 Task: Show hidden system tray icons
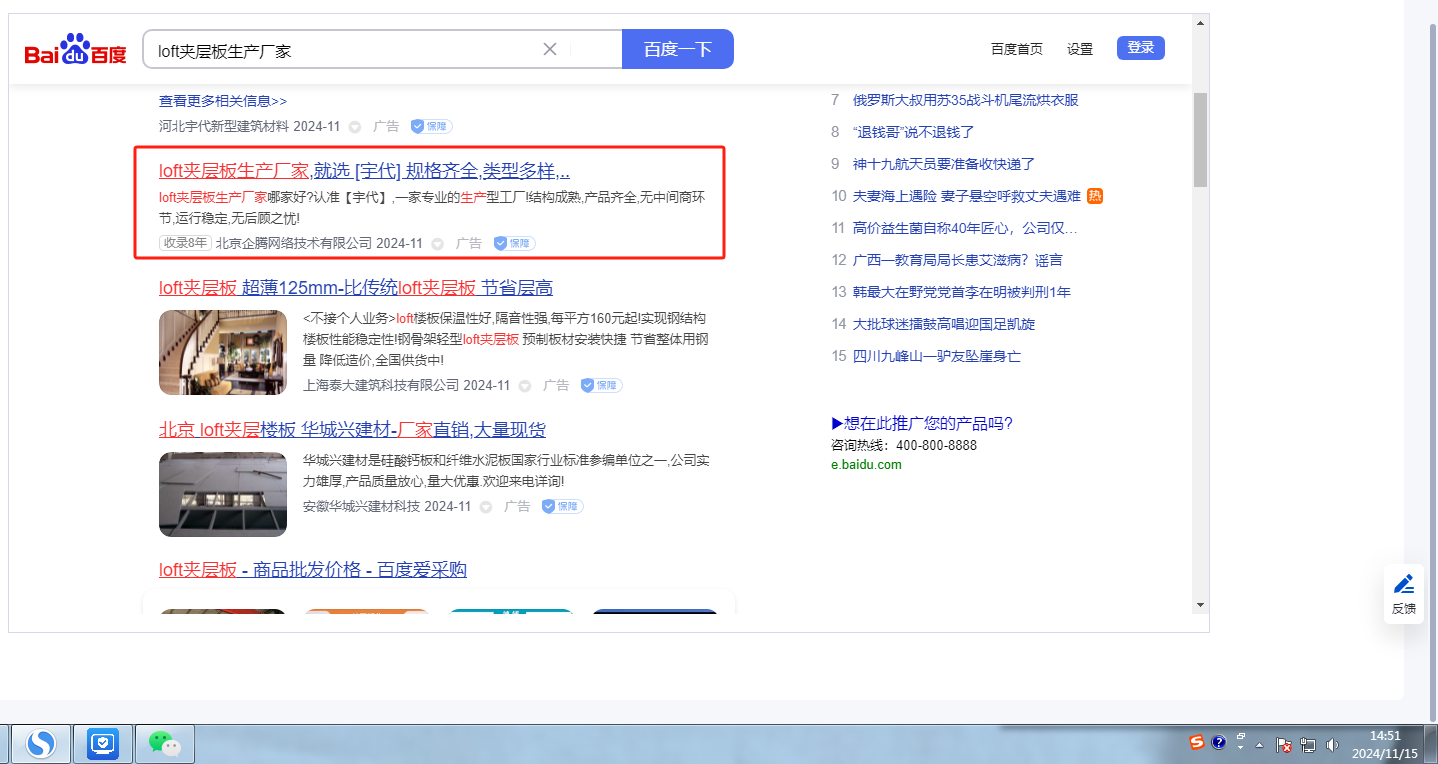click(x=1260, y=745)
